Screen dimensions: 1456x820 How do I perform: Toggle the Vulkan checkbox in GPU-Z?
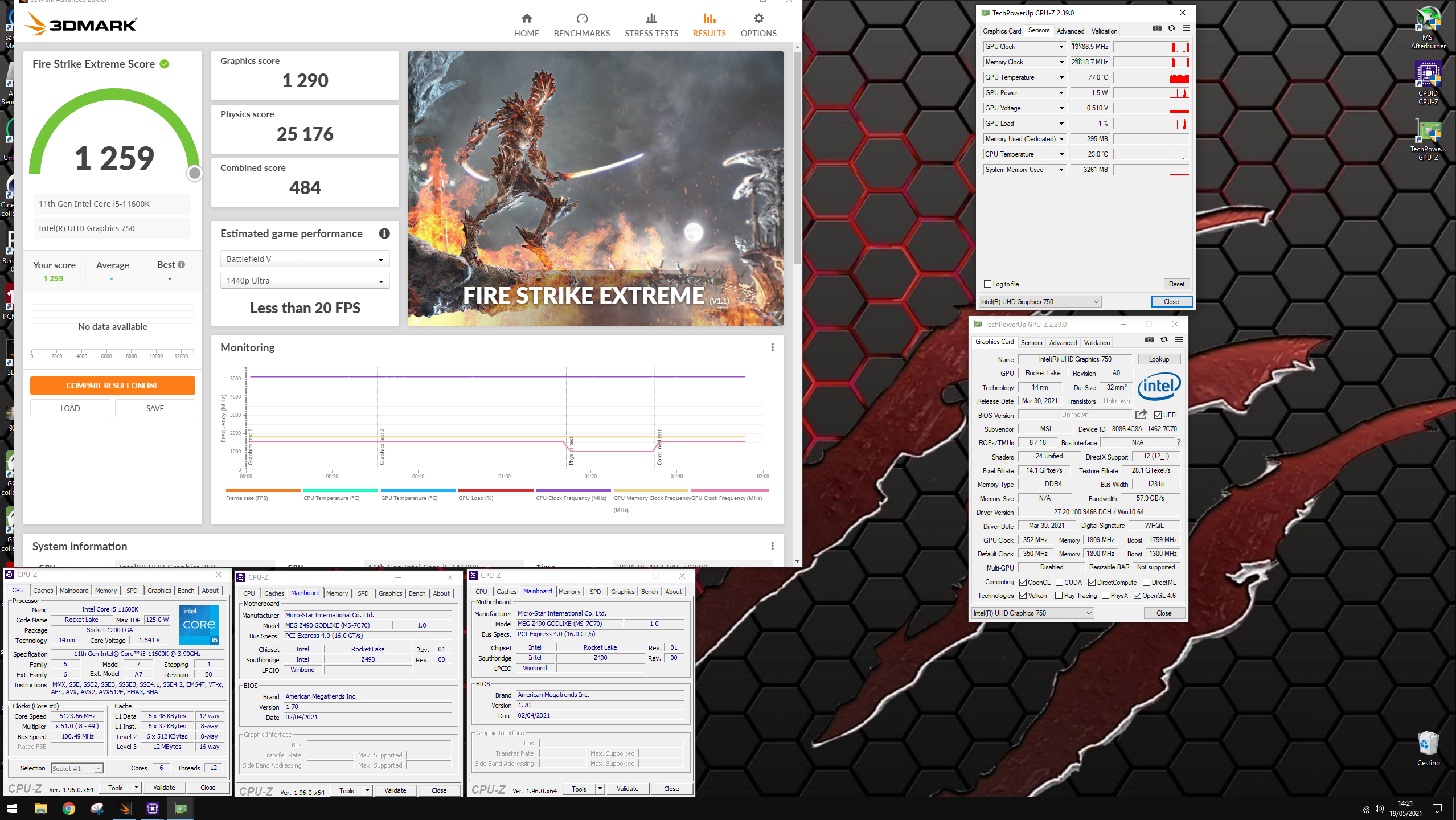(x=1023, y=596)
